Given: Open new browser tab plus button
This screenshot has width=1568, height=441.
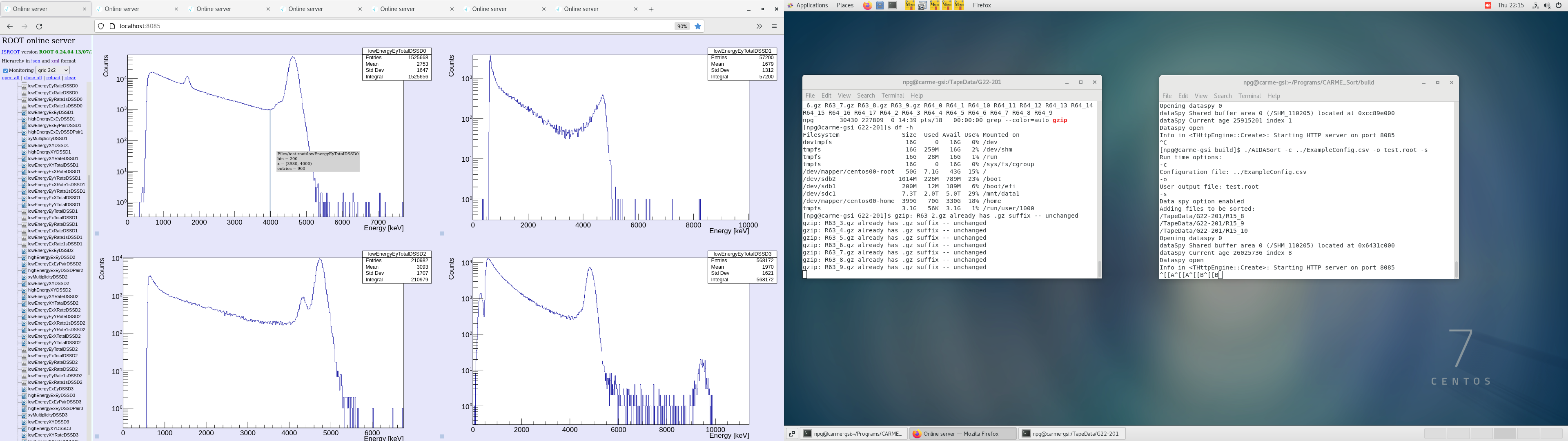Looking at the screenshot, I should click(x=651, y=9).
